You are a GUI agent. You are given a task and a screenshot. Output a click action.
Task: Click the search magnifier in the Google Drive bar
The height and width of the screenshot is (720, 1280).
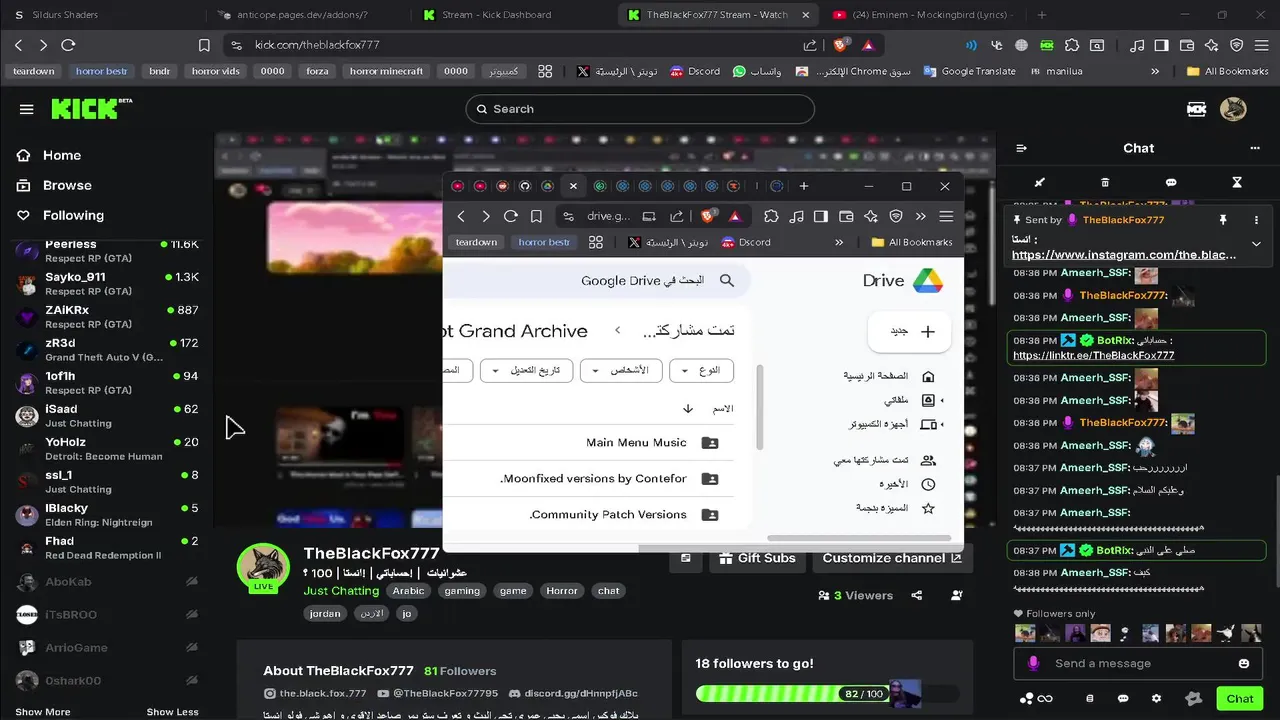point(727,281)
